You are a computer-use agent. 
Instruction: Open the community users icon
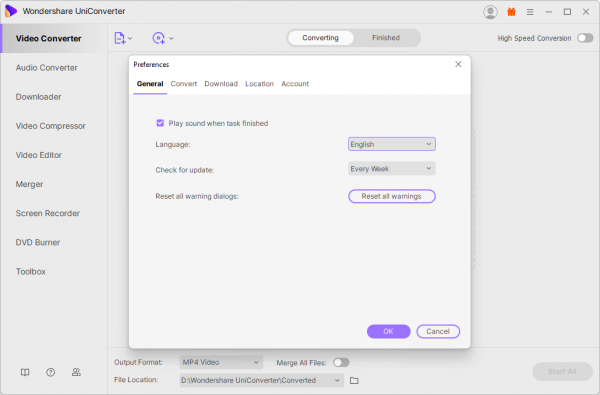click(76, 372)
